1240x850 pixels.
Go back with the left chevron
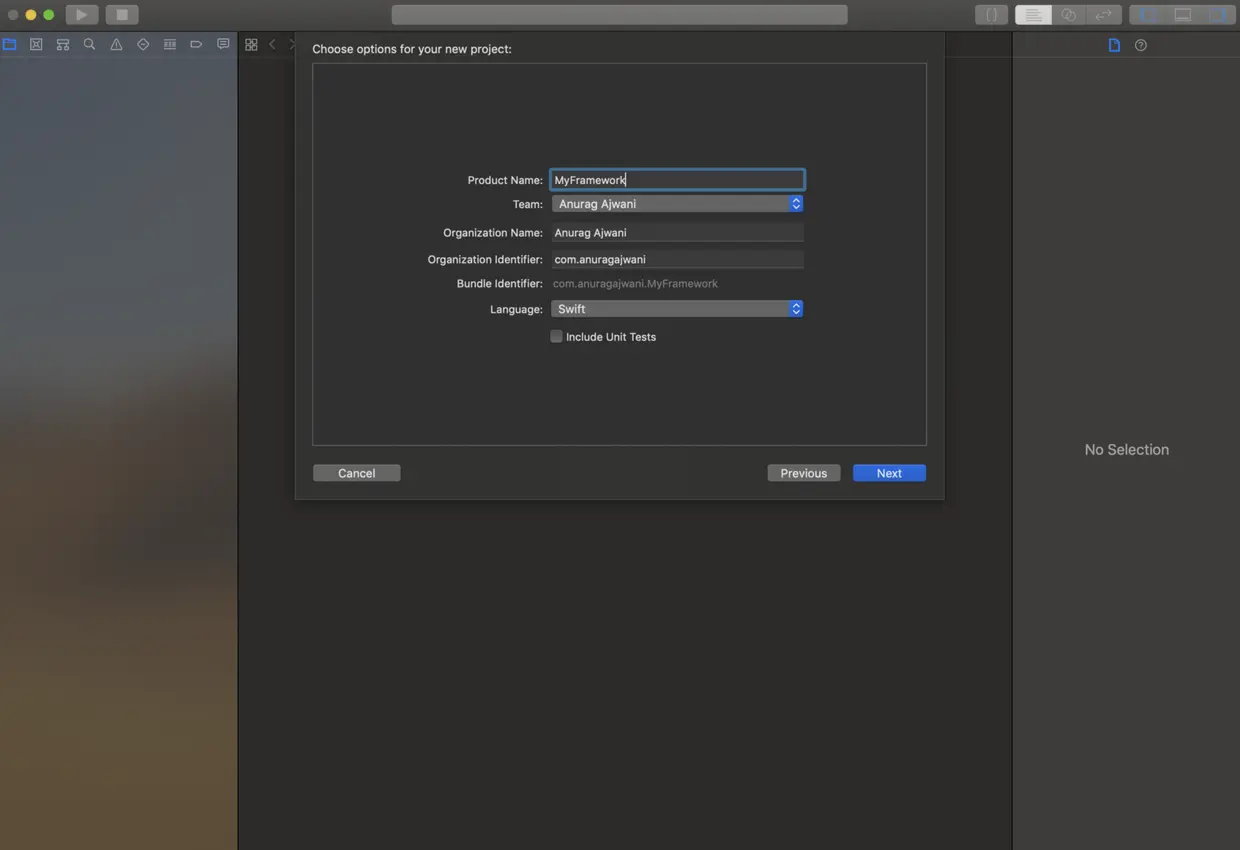(x=272, y=45)
